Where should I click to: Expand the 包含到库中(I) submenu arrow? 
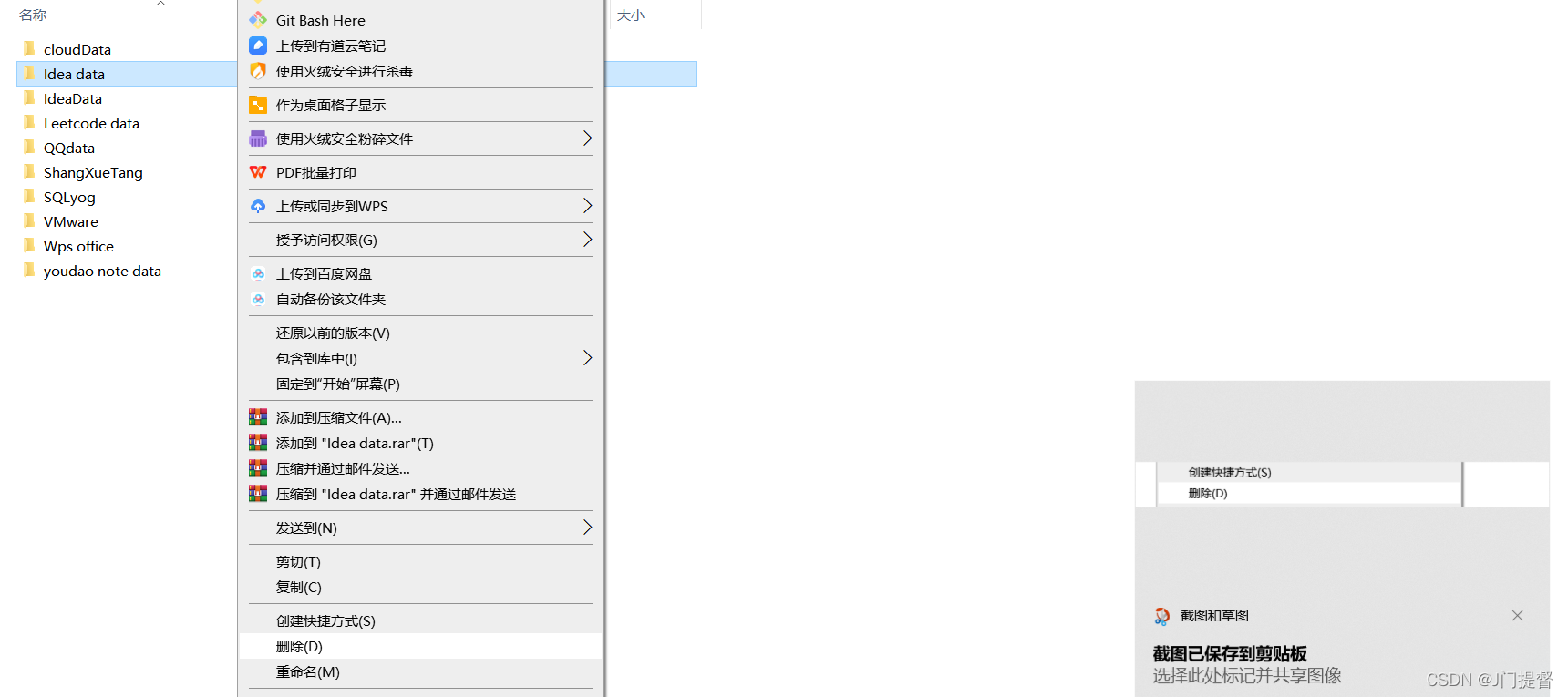click(587, 358)
